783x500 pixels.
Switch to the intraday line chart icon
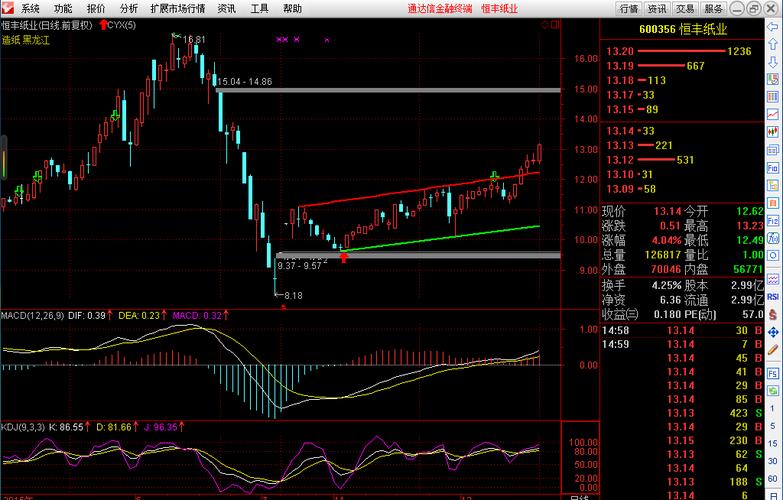(x=773, y=114)
